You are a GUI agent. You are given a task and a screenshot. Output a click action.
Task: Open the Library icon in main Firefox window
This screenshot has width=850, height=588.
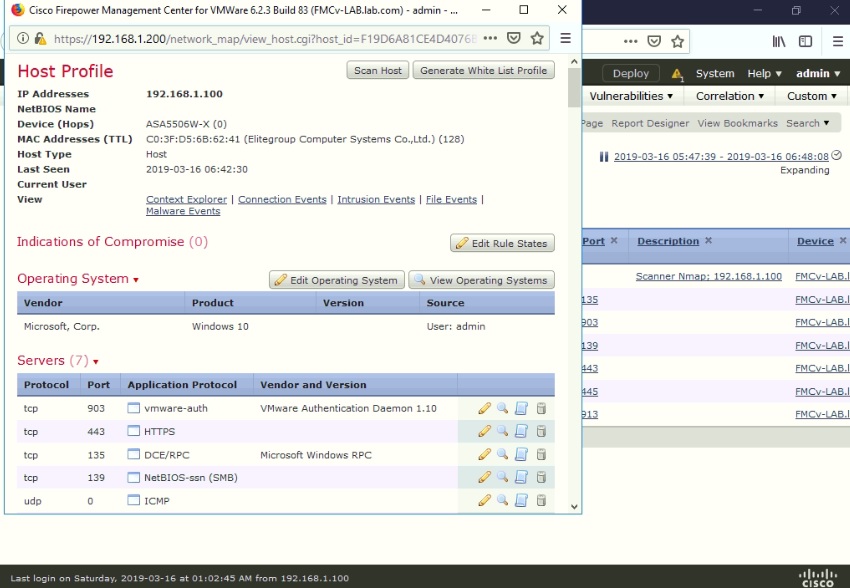[x=778, y=41]
